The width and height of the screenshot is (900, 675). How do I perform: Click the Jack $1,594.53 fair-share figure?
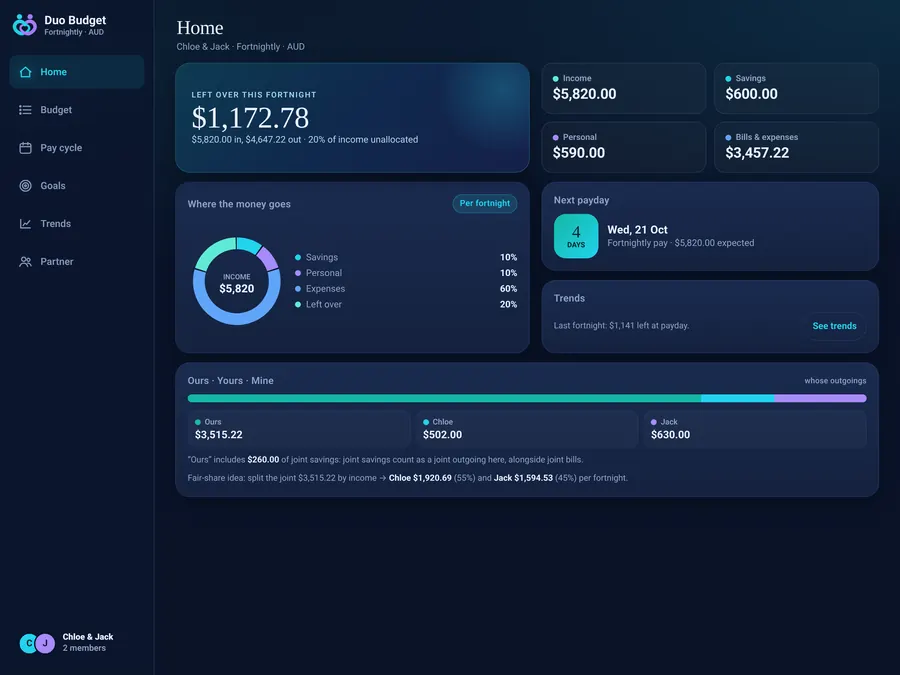(x=523, y=478)
